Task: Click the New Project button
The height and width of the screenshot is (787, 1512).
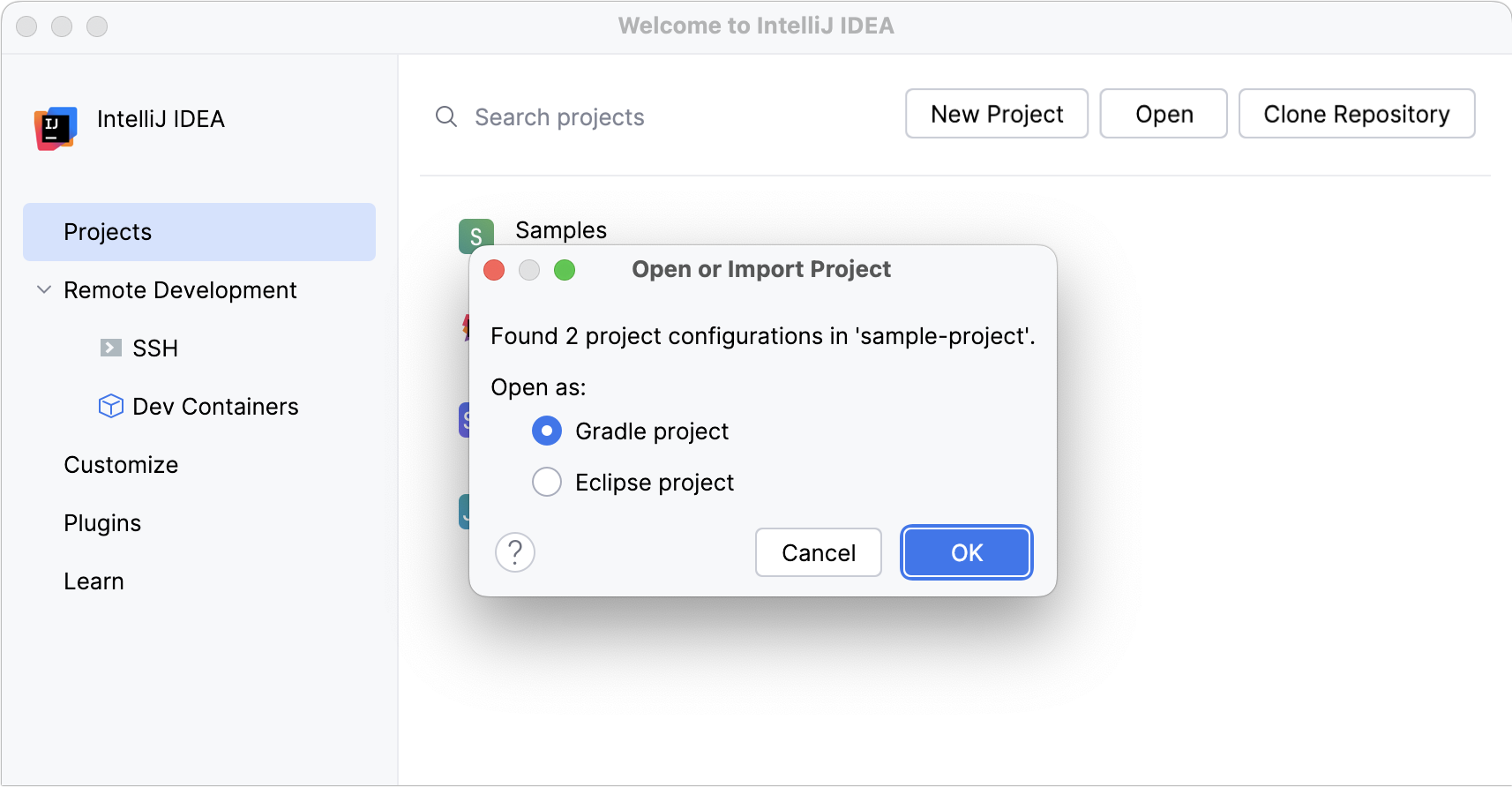Action: (x=996, y=114)
